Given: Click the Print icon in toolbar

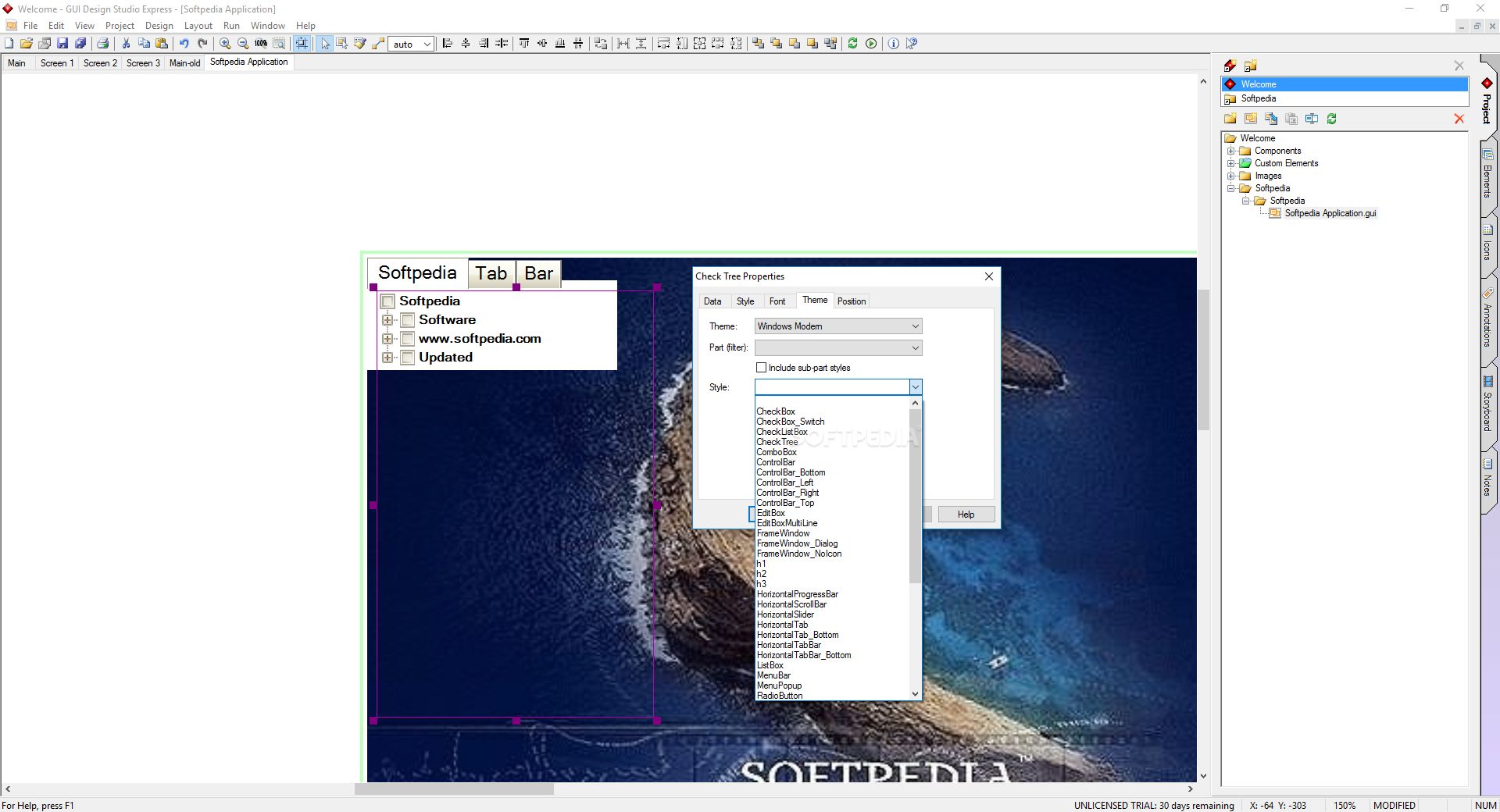Looking at the screenshot, I should 102,44.
